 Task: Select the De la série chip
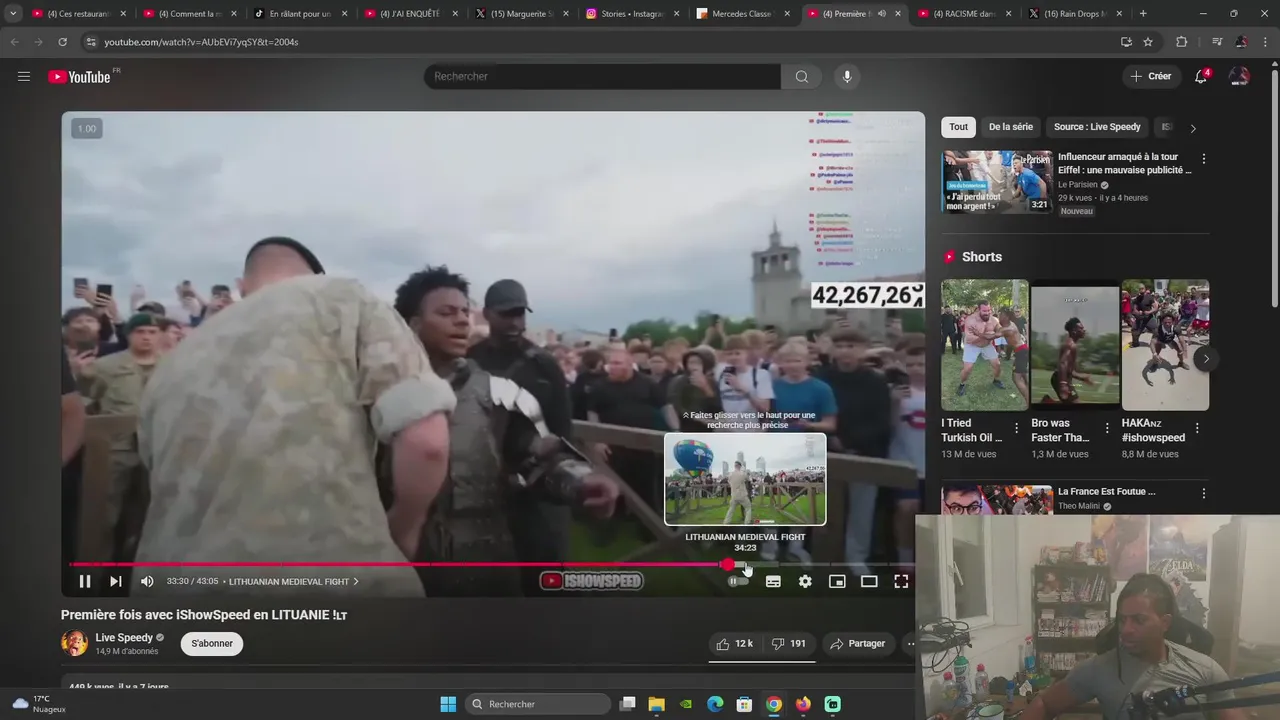click(1010, 127)
